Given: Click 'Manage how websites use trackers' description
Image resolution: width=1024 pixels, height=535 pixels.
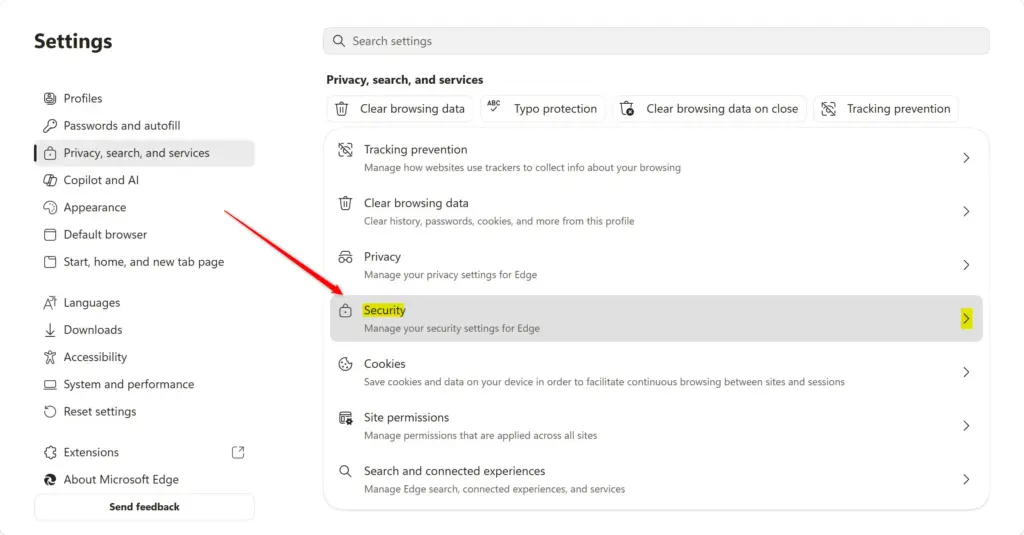Looking at the screenshot, I should pyautogui.click(x=522, y=168).
